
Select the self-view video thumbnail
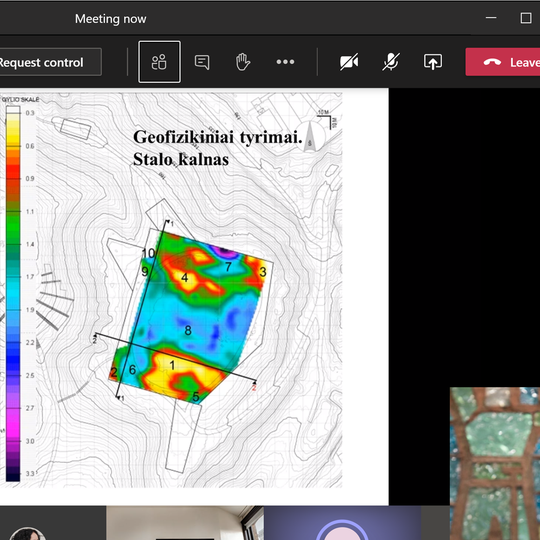495,463
